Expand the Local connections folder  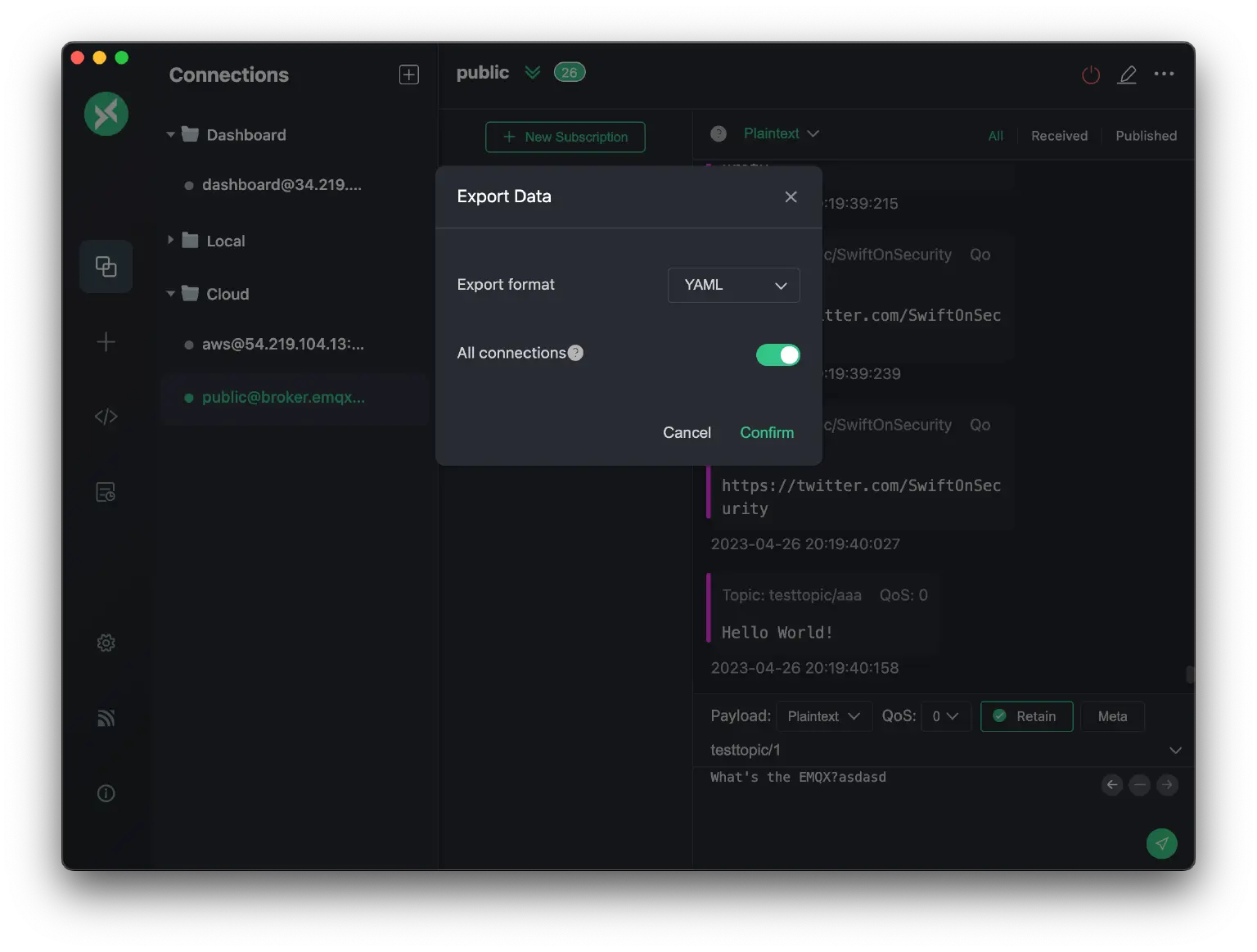coord(169,240)
